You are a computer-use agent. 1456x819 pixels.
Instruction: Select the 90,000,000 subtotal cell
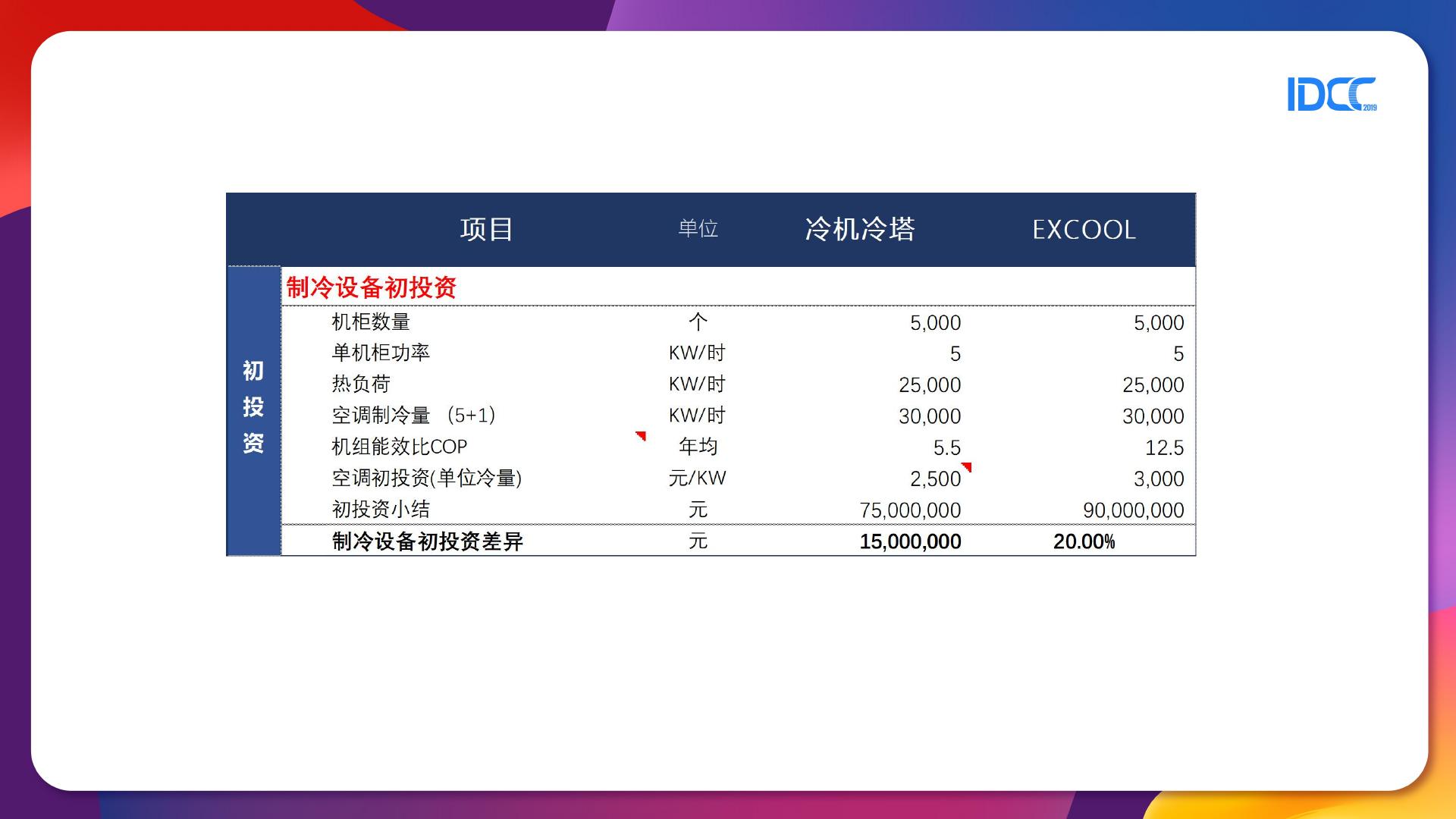[x=1133, y=510]
